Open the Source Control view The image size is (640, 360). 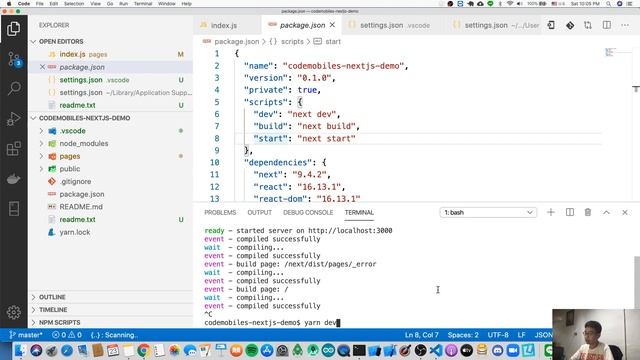14,60
